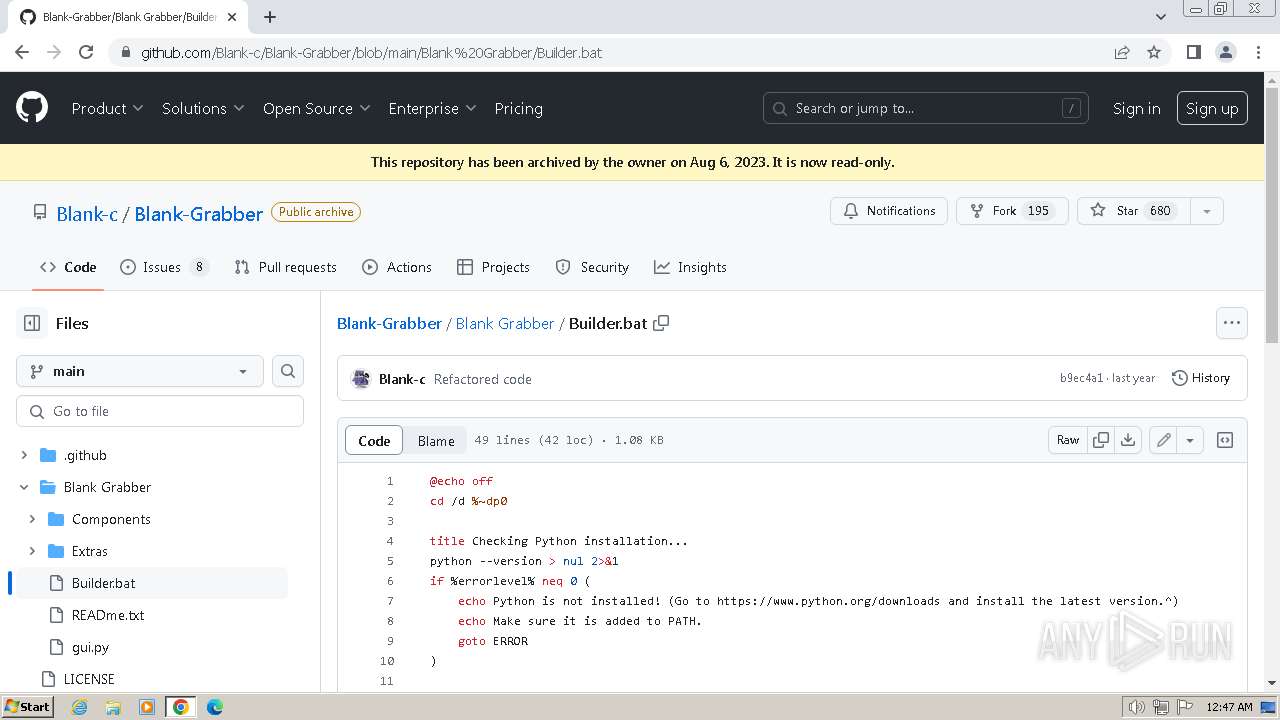Open gui.py in the file tree
The height and width of the screenshot is (720, 1280).
coord(90,647)
